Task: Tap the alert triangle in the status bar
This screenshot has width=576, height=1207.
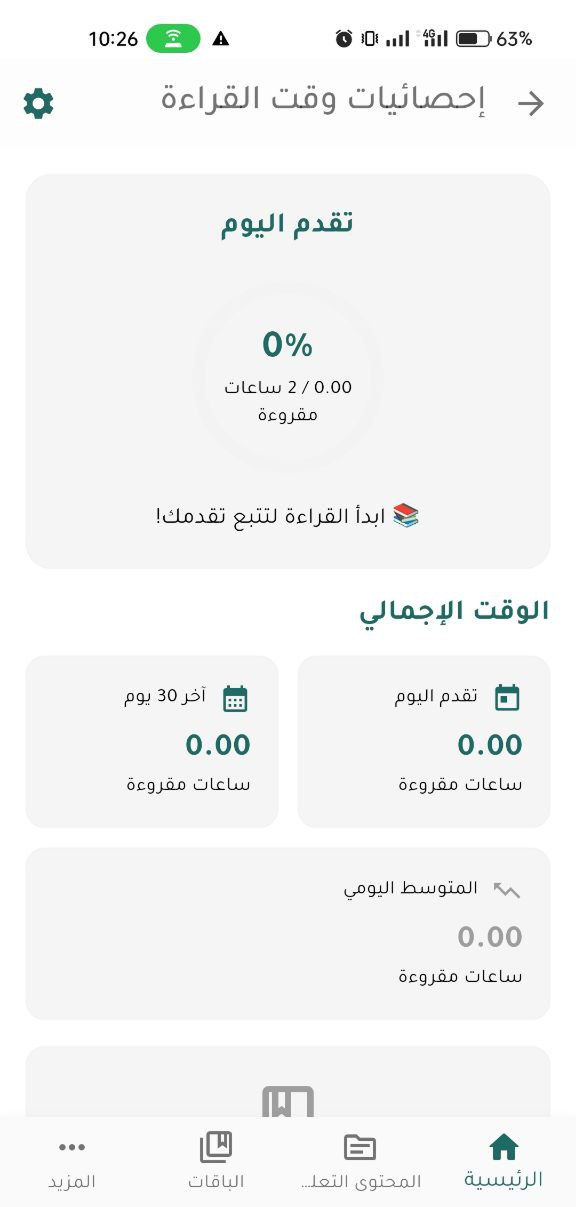Action: [219, 40]
